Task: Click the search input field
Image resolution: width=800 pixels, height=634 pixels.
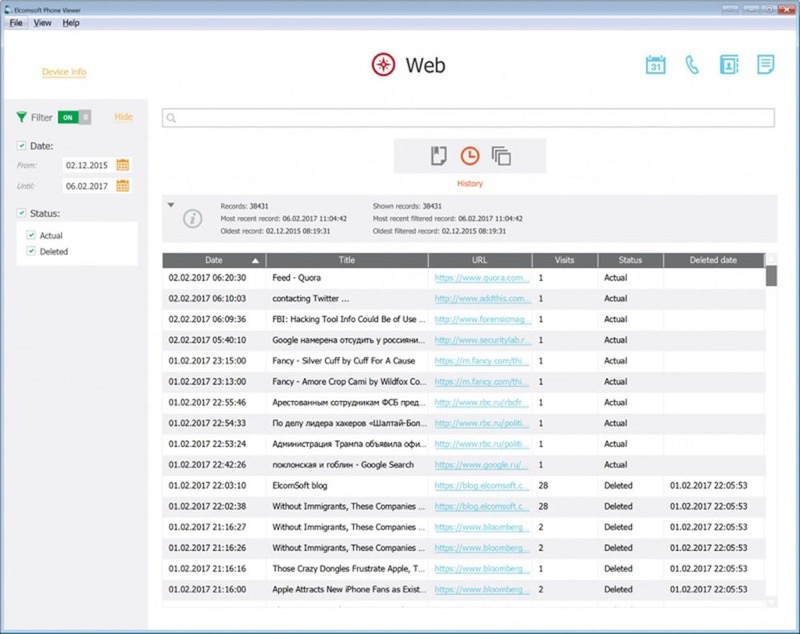Action: click(x=470, y=118)
